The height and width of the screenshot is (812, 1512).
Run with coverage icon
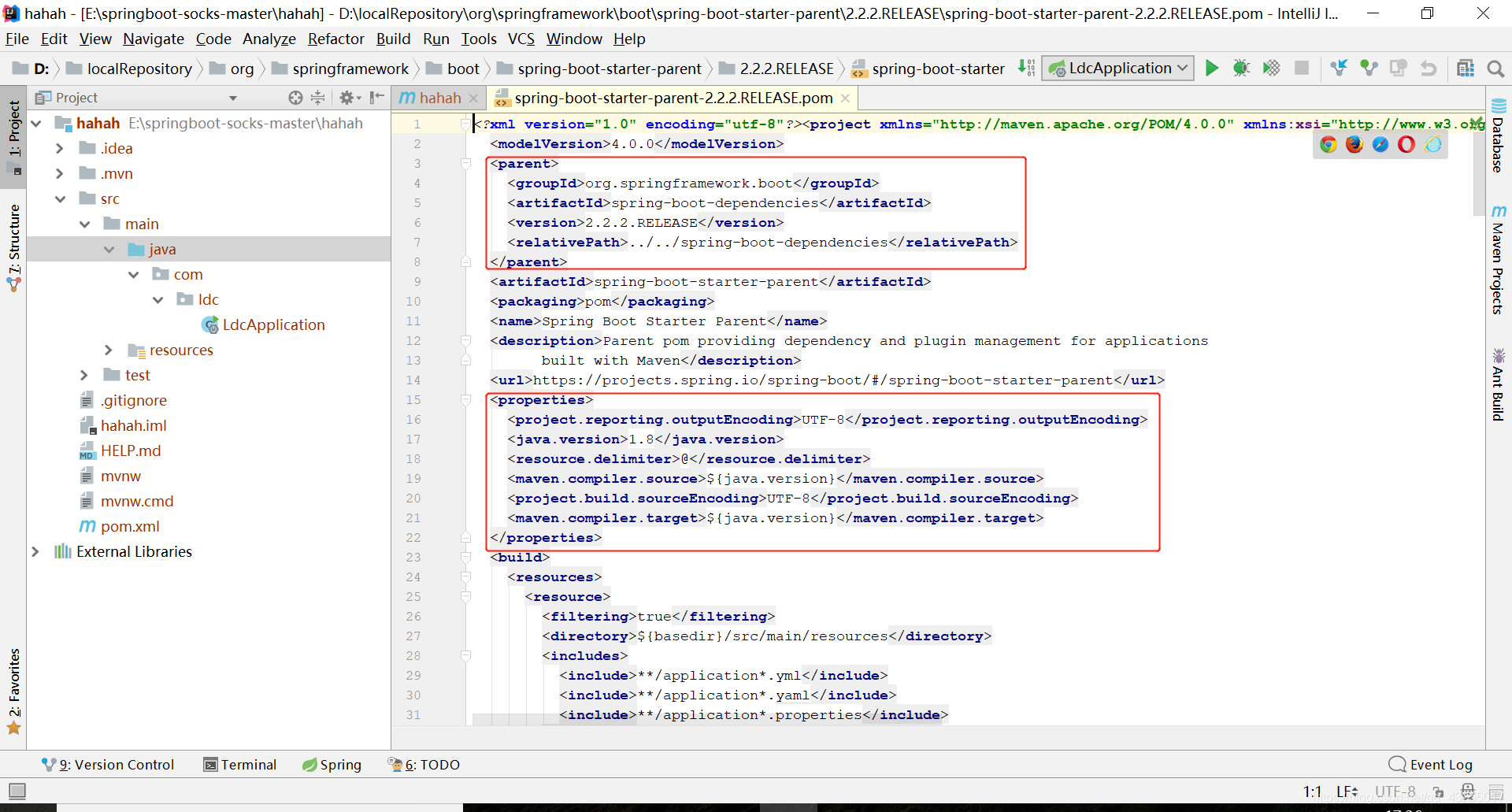coord(1271,69)
